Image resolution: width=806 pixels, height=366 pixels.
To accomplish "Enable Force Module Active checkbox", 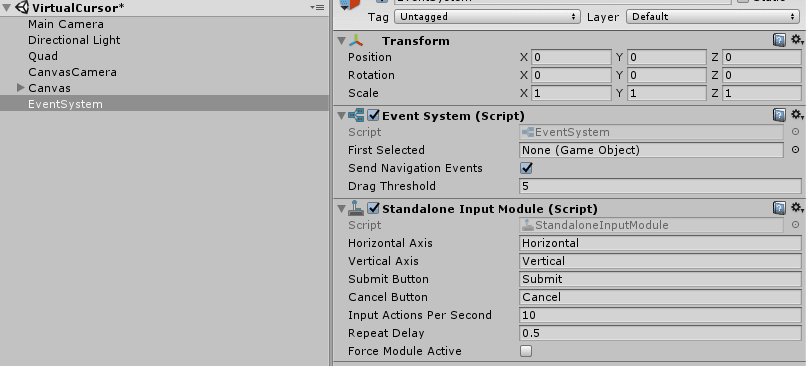I will click(526, 351).
